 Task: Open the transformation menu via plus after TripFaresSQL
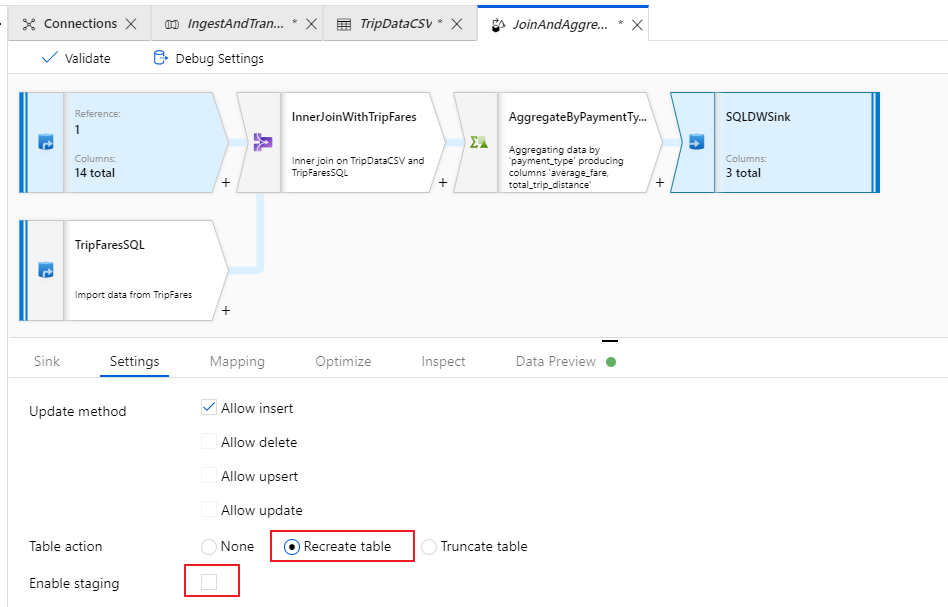coord(225,312)
